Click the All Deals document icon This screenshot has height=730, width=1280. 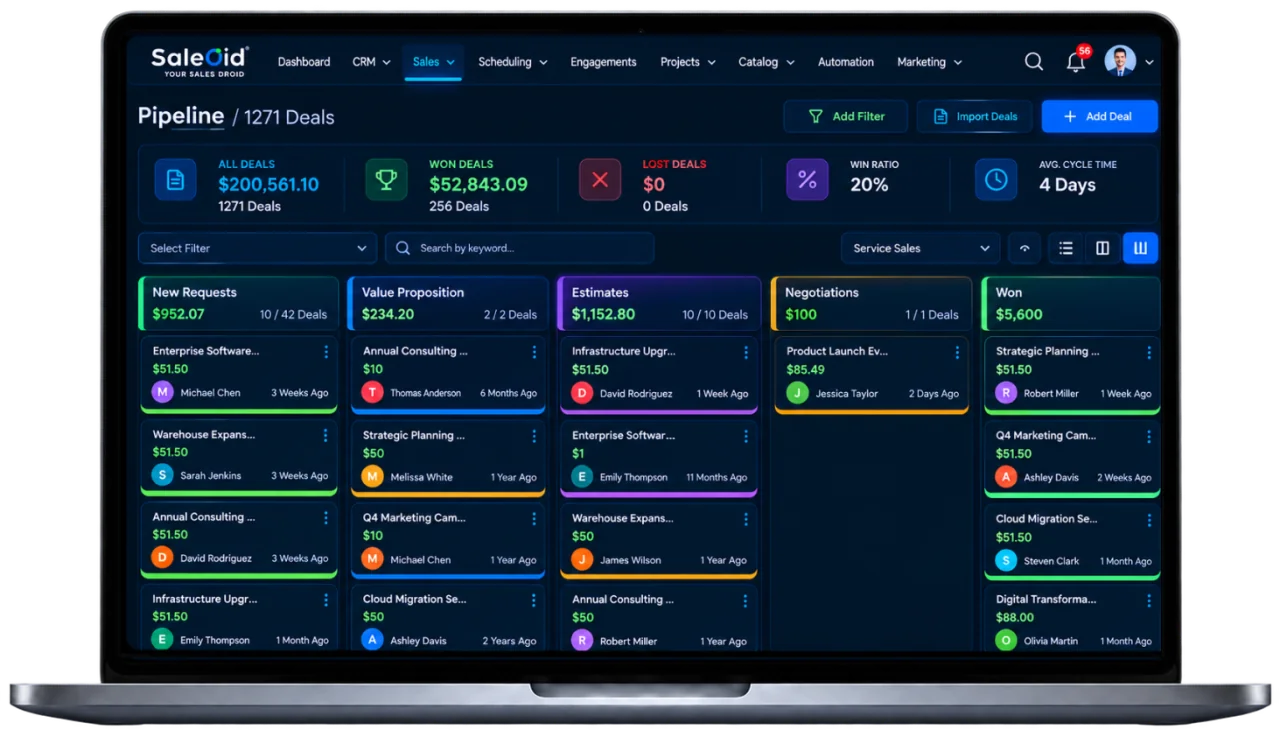point(176,180)
